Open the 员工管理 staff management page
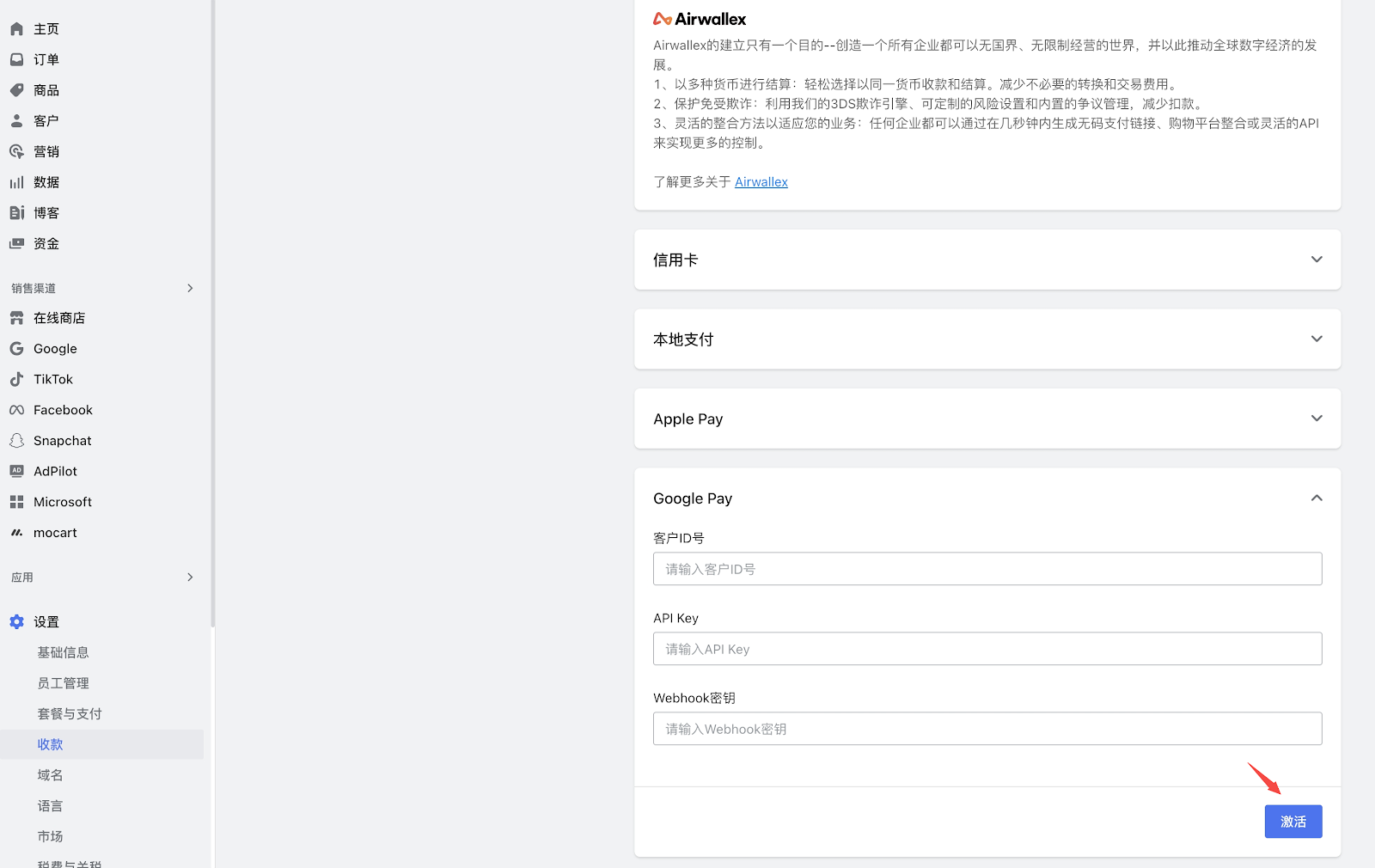 click(x=63, y=683)
